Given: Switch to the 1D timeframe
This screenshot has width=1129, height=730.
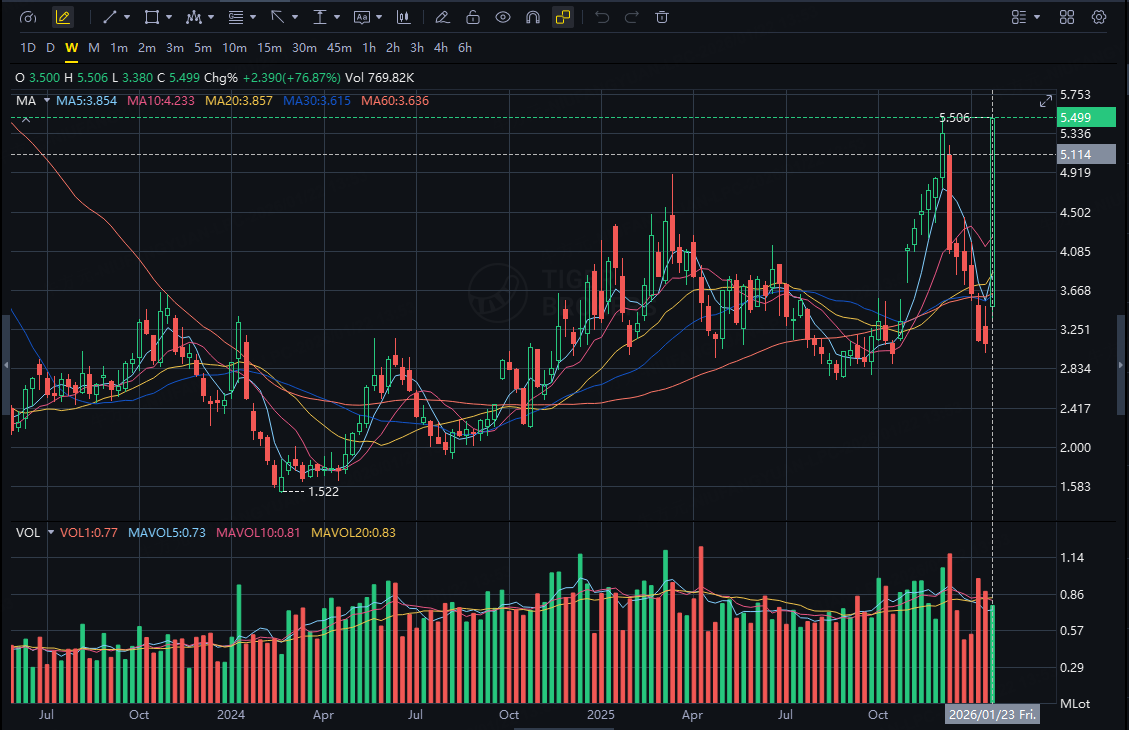Looking at the screenshot, I should pyautogui.click(x=28, y=48).
